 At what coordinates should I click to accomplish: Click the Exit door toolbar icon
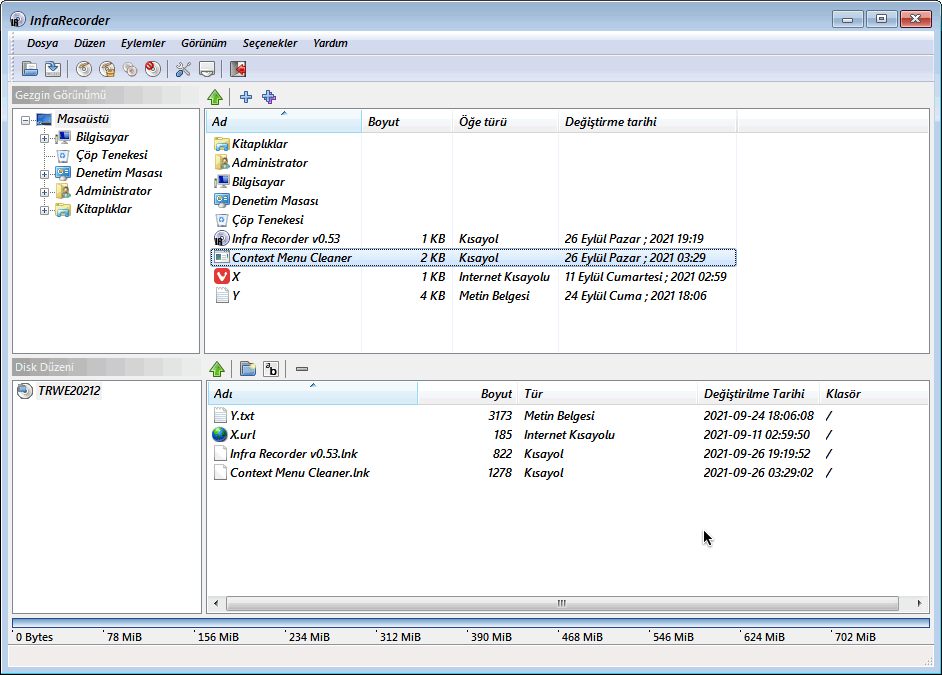coord(238,69)
